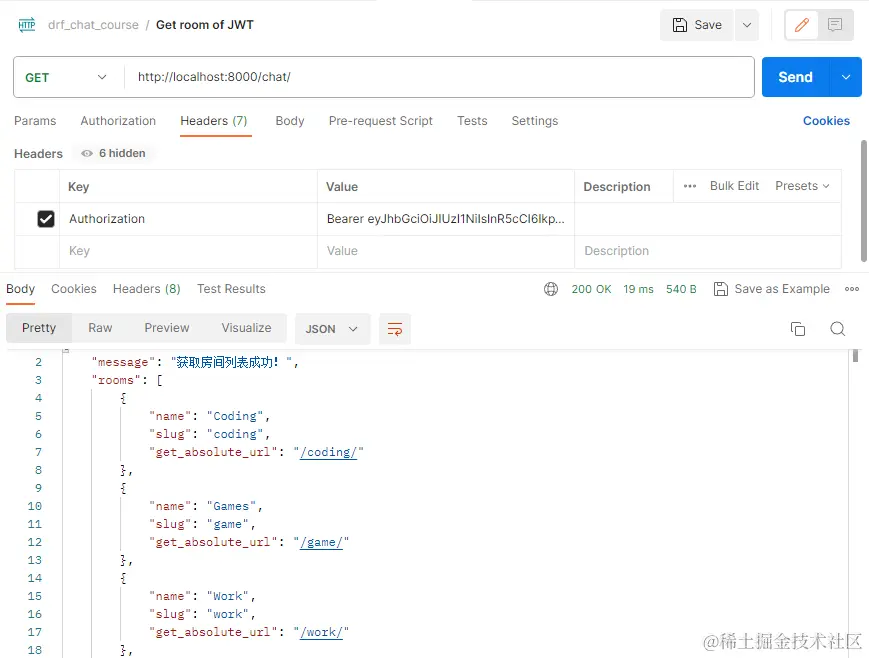Open the three-dot more actions icon

coord(852,288)
